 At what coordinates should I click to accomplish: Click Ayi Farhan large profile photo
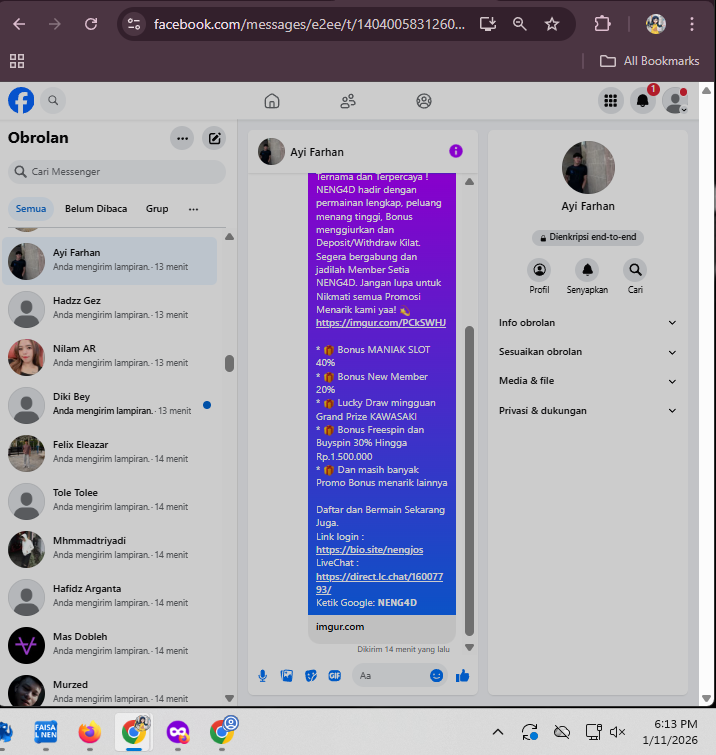588,167
